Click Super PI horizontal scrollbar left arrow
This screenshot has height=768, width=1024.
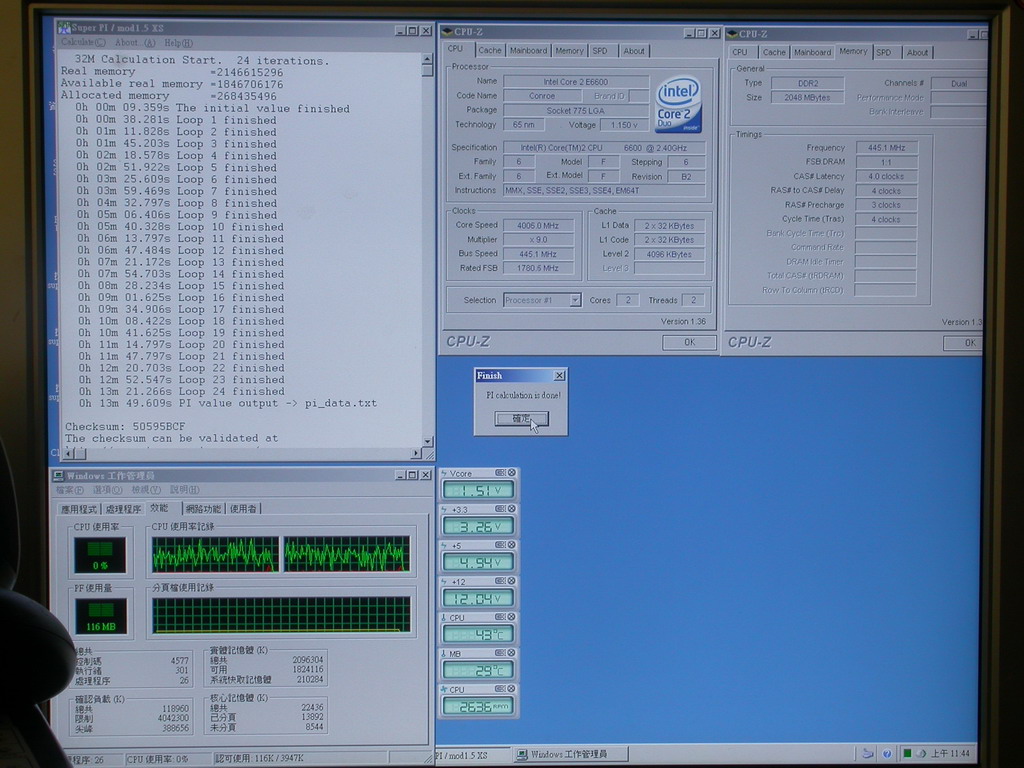pos(67,453)
